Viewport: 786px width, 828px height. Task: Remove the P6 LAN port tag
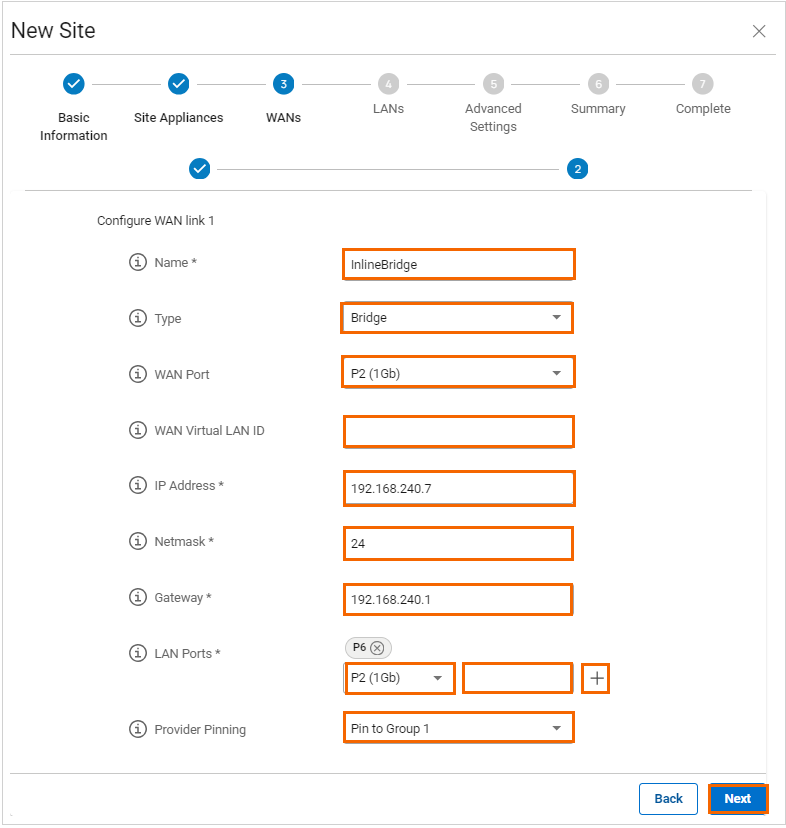pyautogui.click(x=377, y=648)
